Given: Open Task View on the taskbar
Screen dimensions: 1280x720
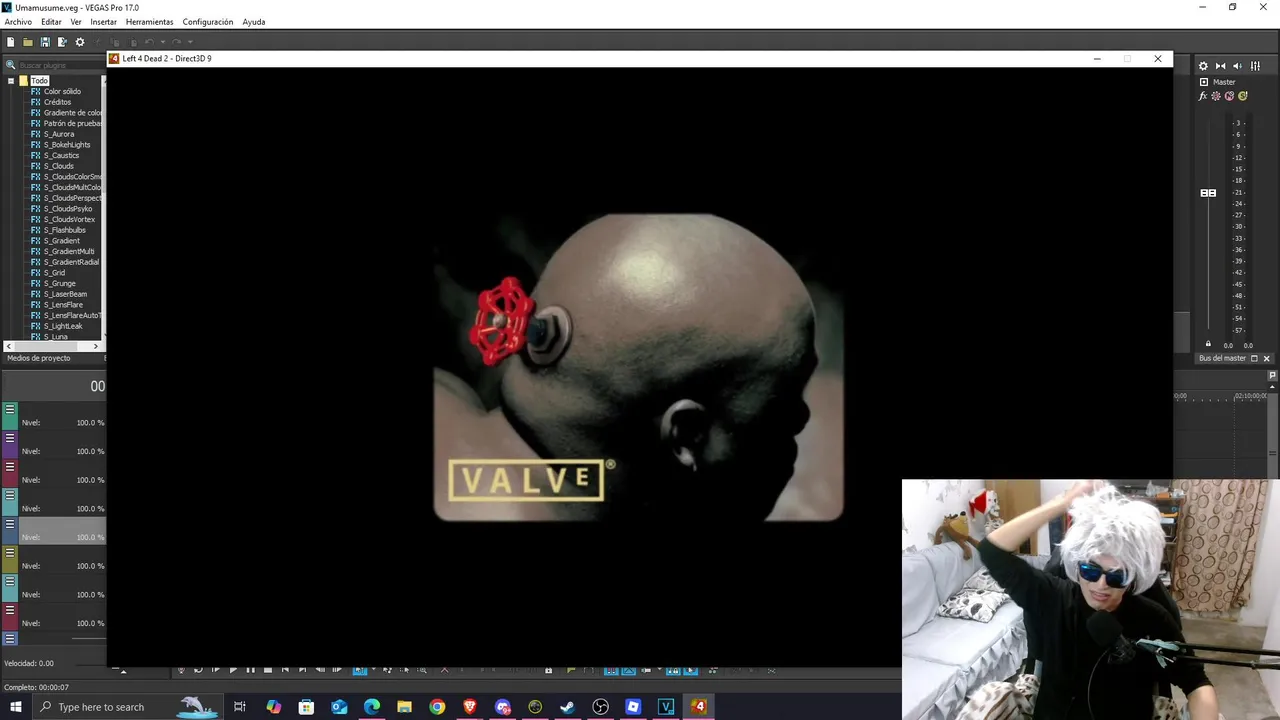Looking at the screenshot, I should pyautogui.click(x=240, y=707).
